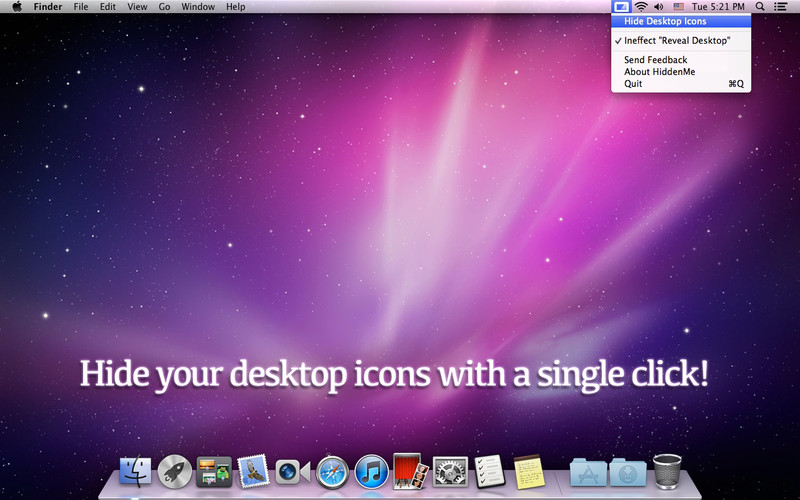
Task: Open the File menu
Action: 81,7
